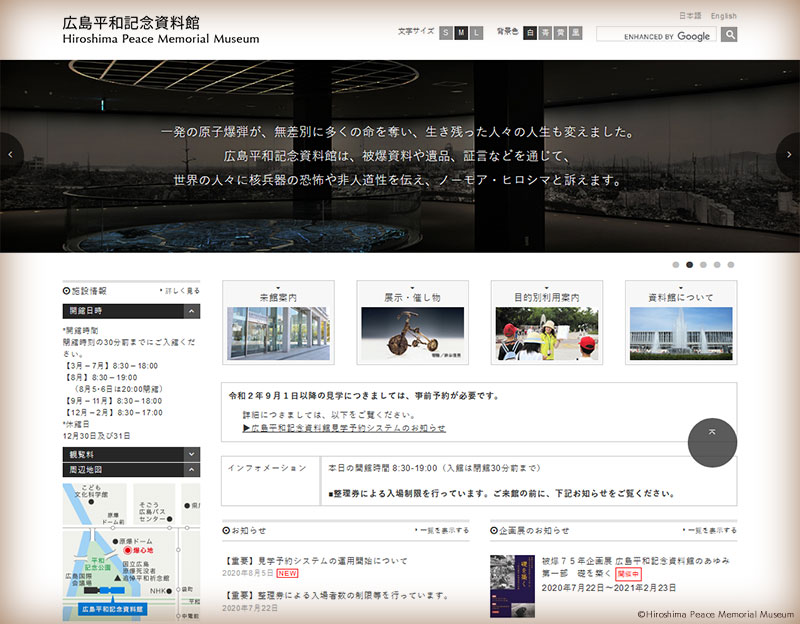800x624 pixels.
Task: Click the 12月30日及び31日 closed days text
Action: (x=96, y=436)
